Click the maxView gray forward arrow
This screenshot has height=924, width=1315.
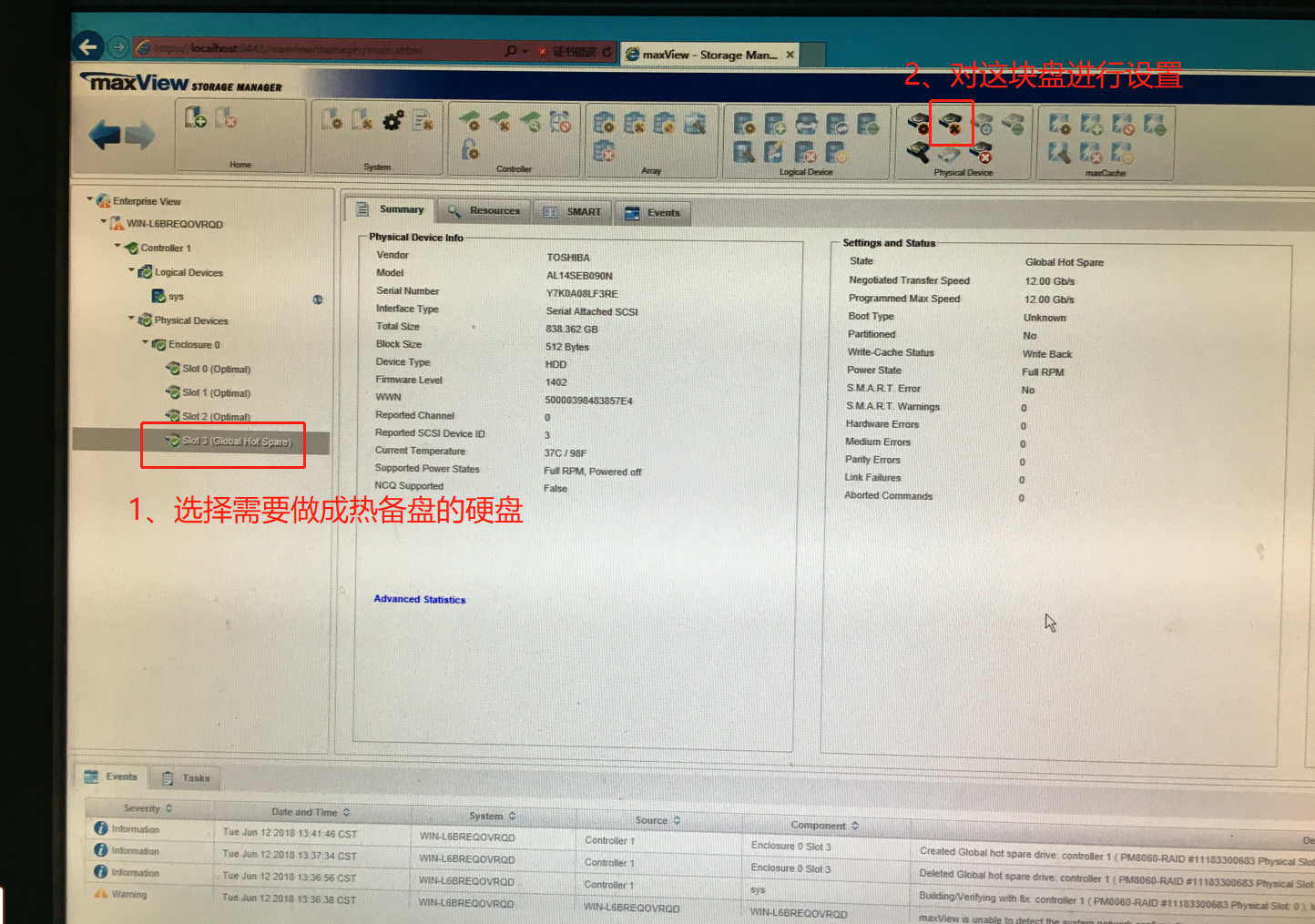[x=140, y=136]
